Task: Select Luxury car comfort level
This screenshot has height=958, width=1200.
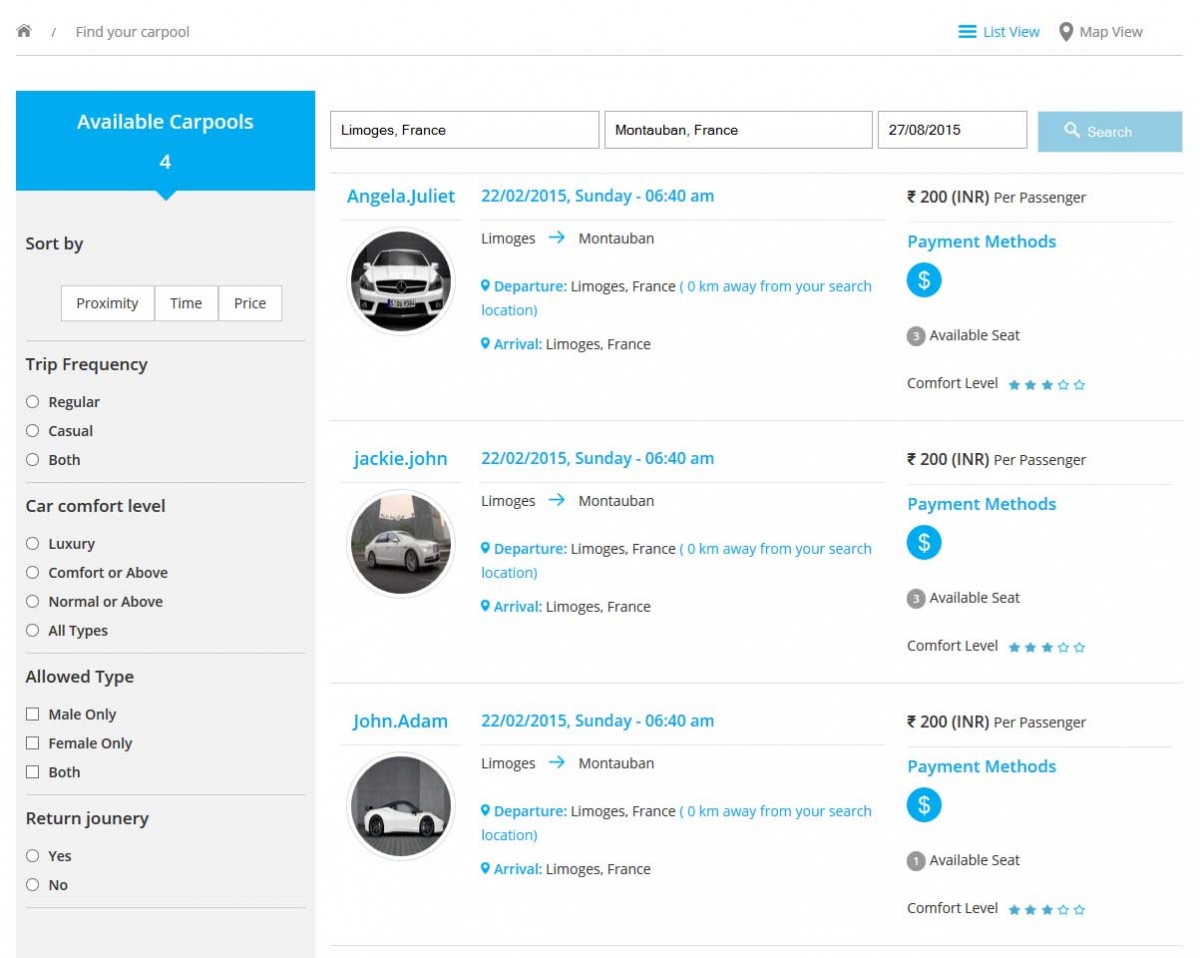Action: click(33, 544)
